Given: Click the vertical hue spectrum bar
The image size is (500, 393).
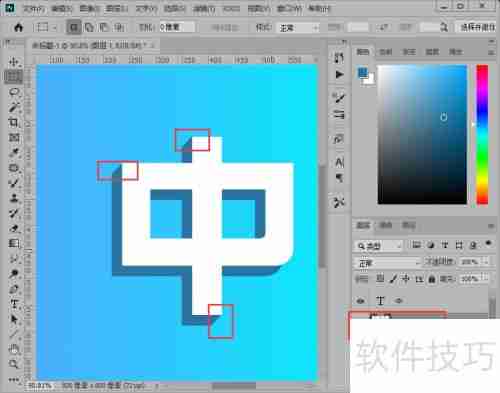Looking at the screenshot, I should pos(482,134).
